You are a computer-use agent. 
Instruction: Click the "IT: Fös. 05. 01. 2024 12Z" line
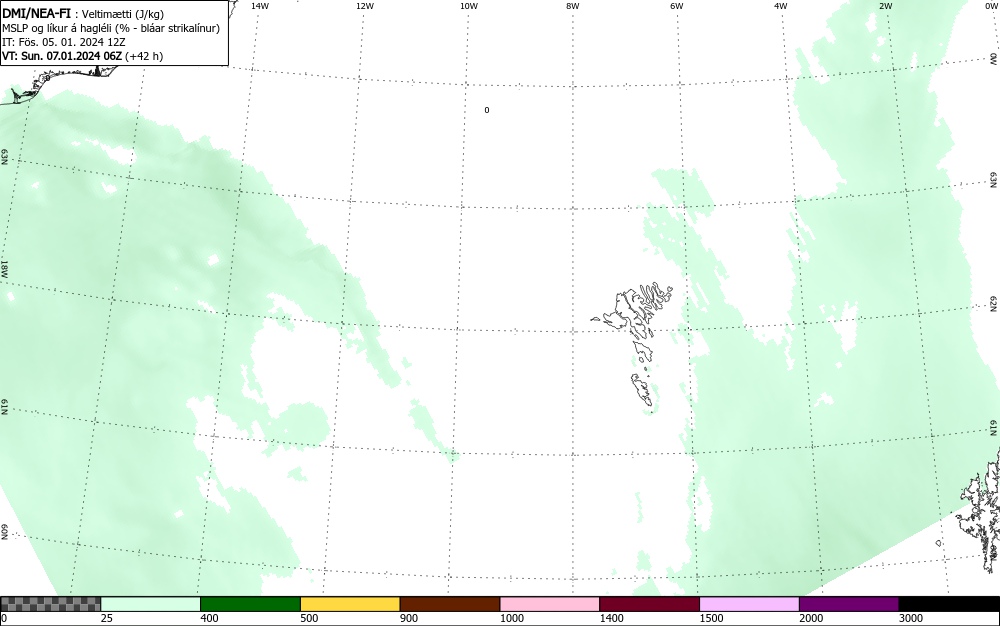click(x=64, y=42)
